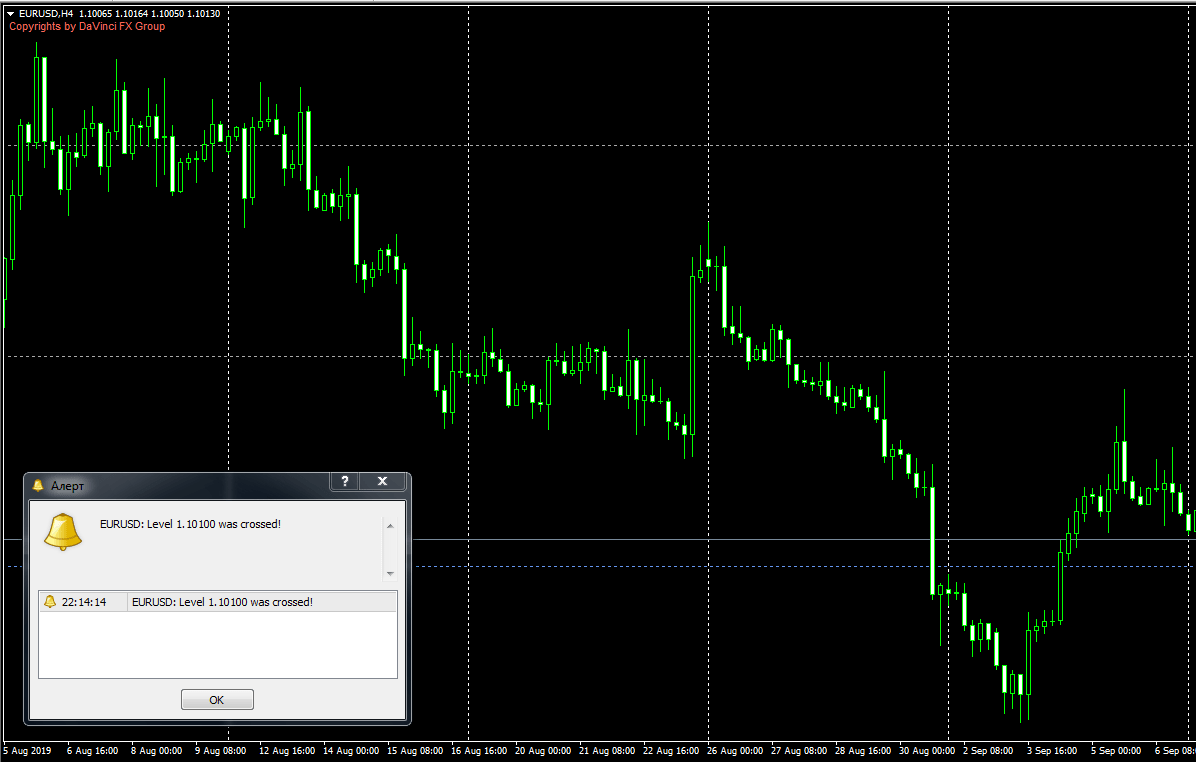Click the 26 Aug 00:00 time axis label
Viewport: 1196px width, 762px height.
point(735,751)
